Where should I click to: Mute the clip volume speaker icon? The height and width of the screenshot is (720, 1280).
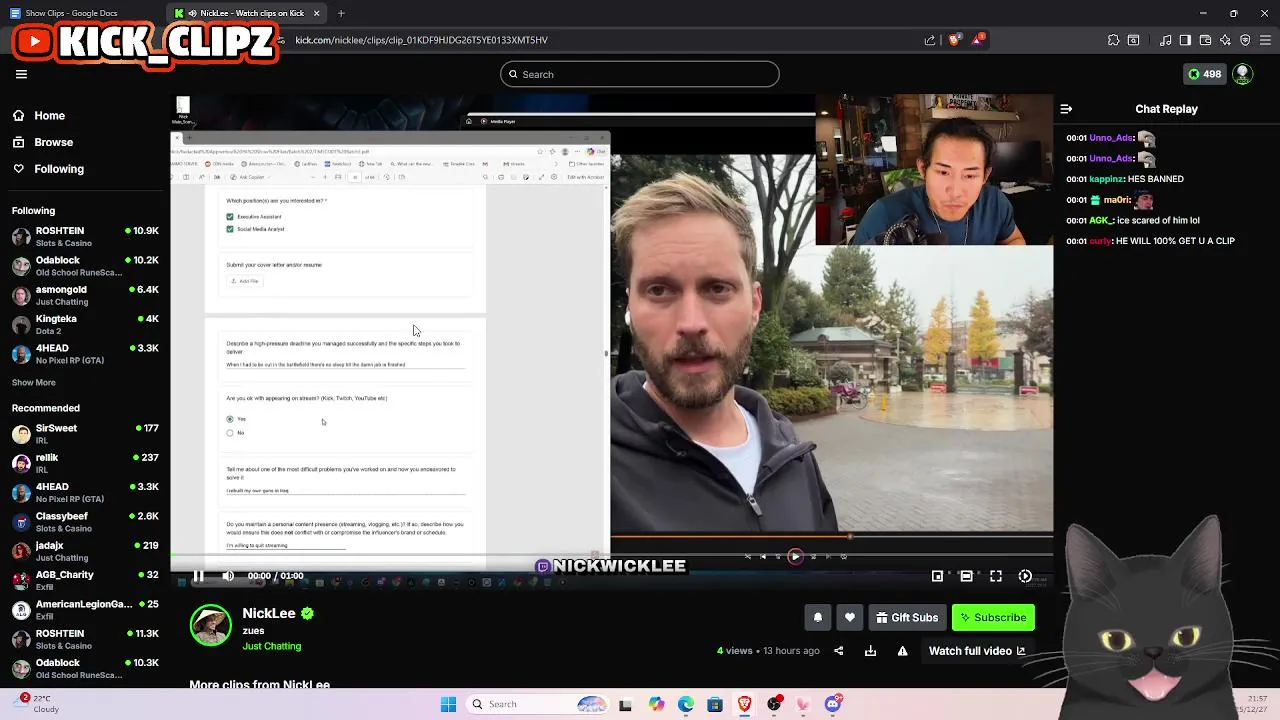[x=228, y=576]
